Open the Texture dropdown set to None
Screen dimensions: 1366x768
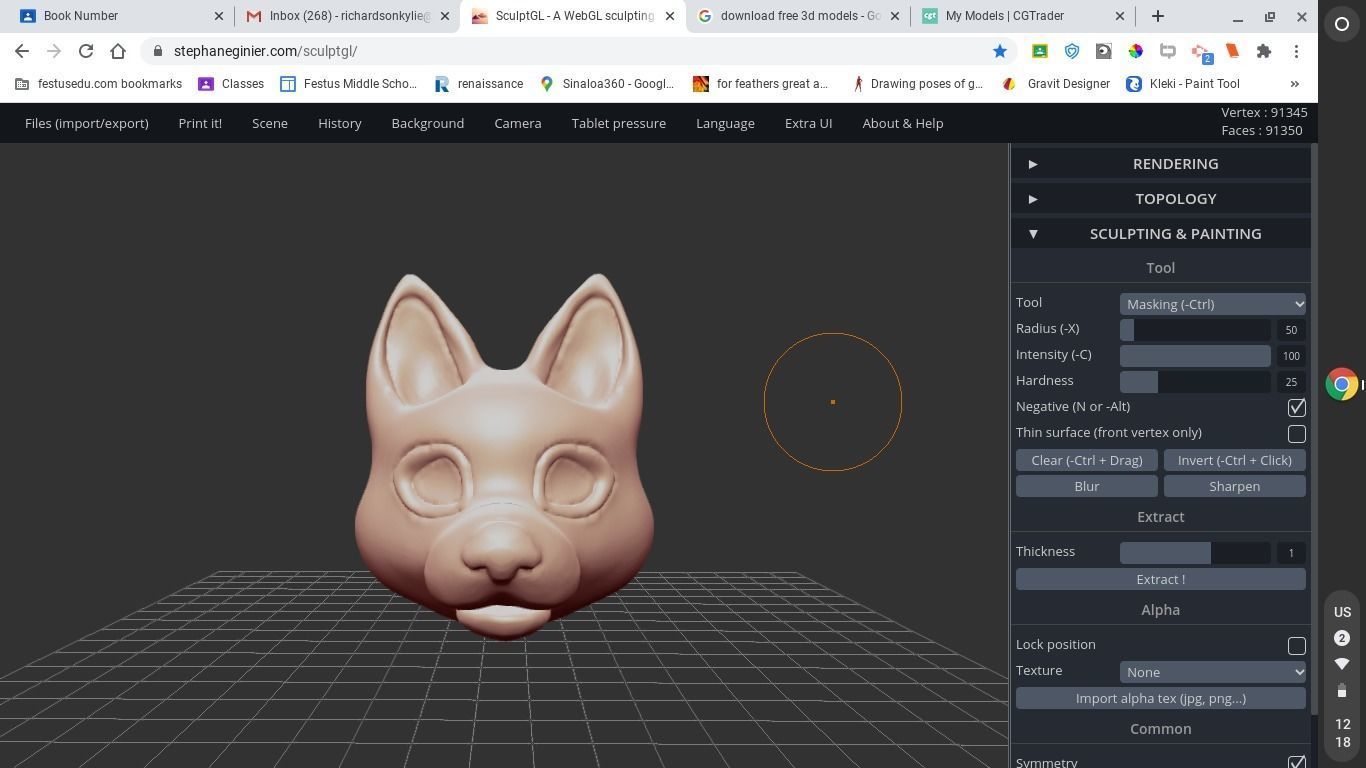[1212, 672]
